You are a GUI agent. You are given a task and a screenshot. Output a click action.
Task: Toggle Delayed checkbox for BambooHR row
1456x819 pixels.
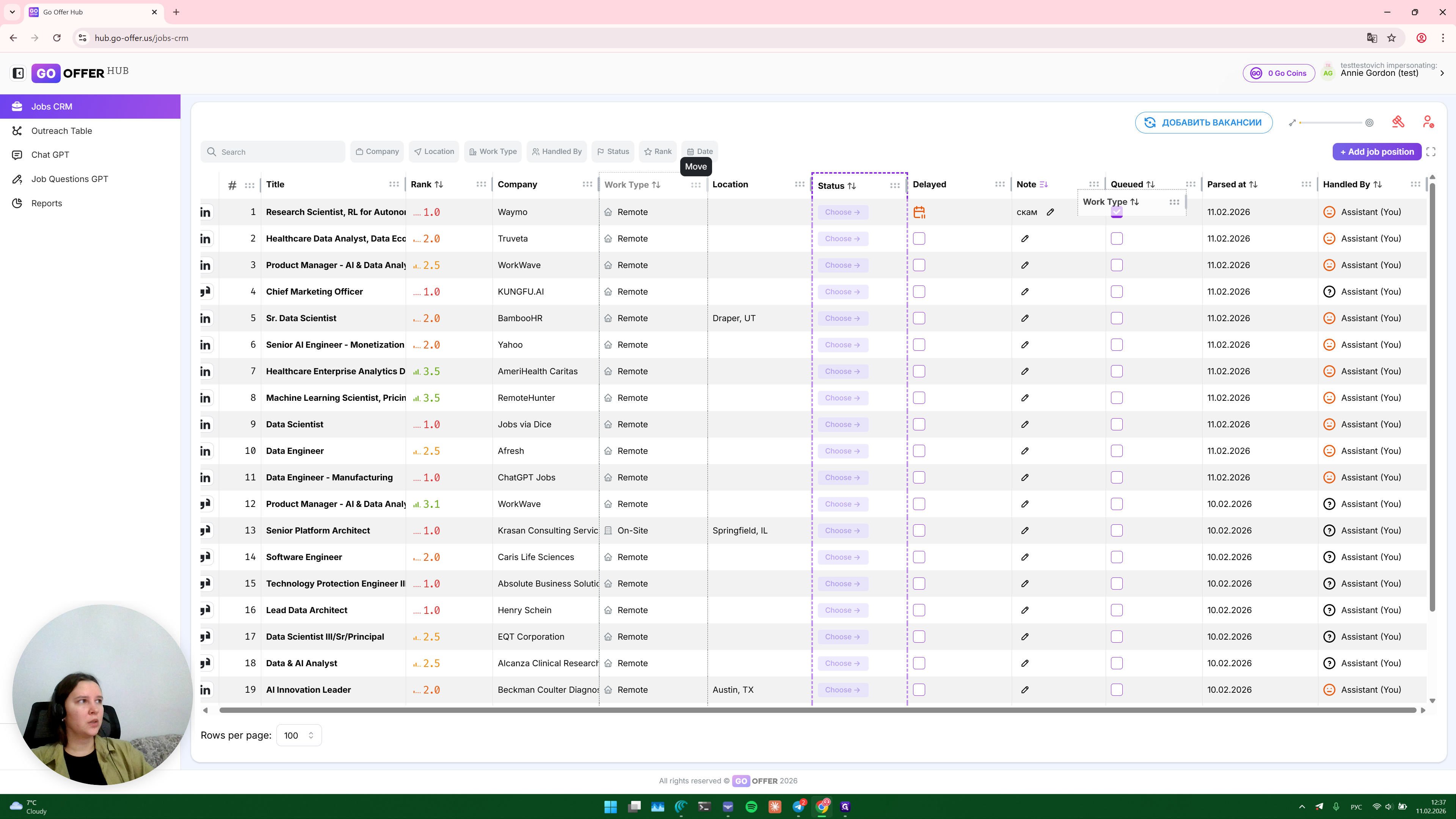point(919,318)
